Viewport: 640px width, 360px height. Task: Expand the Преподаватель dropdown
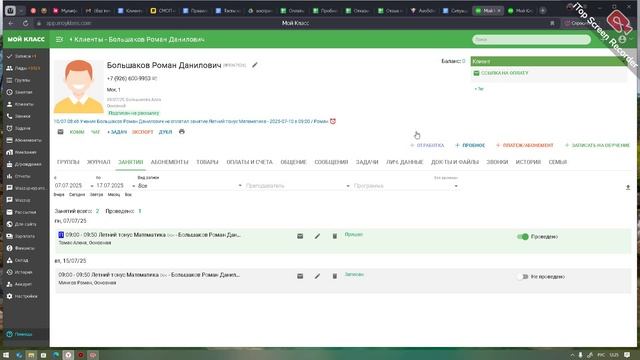(298, 186)
